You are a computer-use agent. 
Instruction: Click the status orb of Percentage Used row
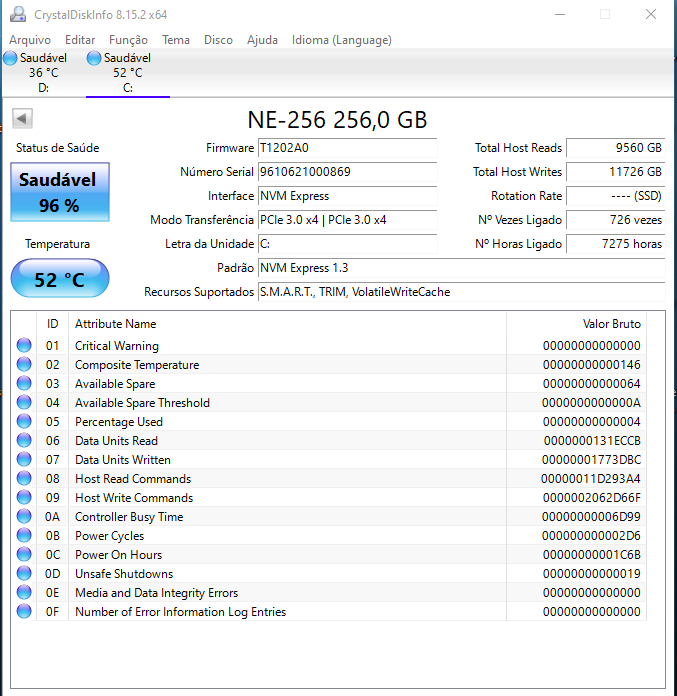[x=24, y=421]
